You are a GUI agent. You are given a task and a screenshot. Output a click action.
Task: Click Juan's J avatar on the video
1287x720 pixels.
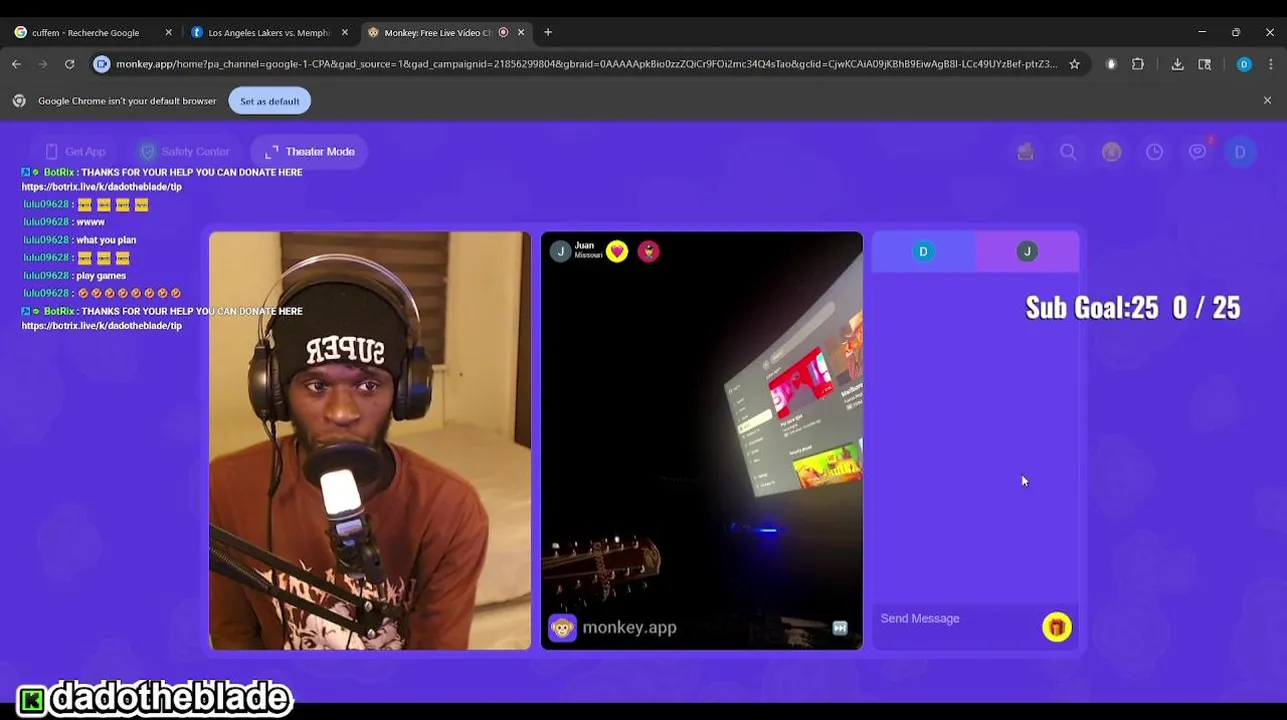pos(560,252)
